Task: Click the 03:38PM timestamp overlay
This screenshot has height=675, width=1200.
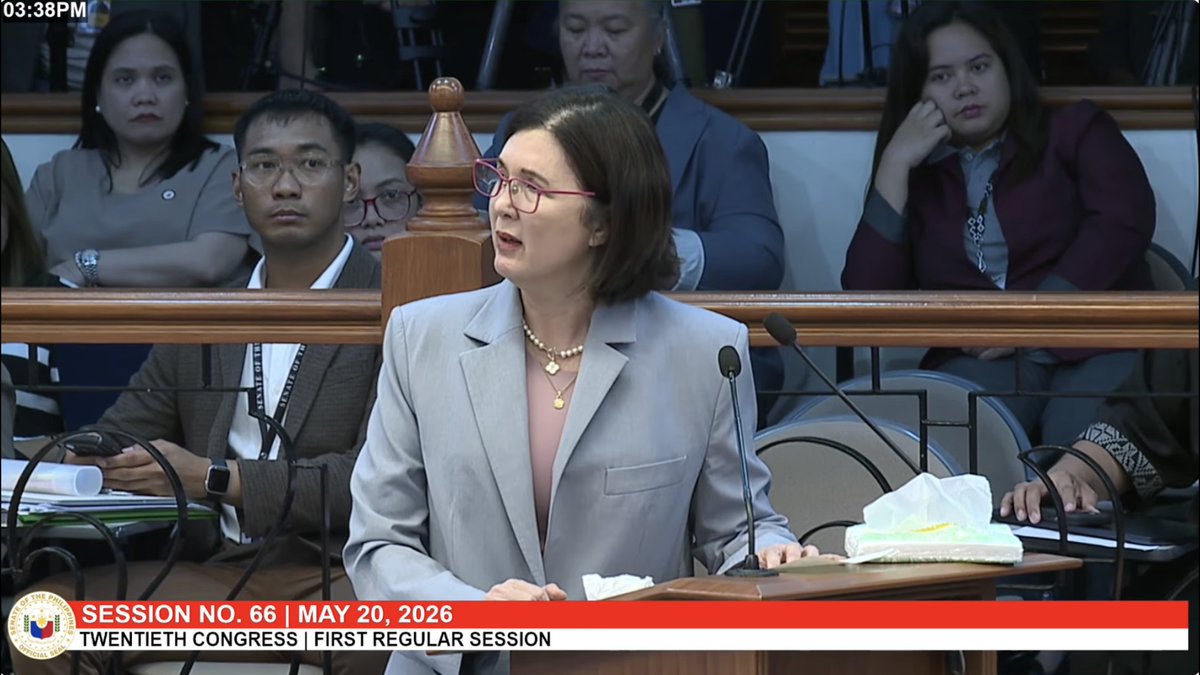Action: point(44,10)
